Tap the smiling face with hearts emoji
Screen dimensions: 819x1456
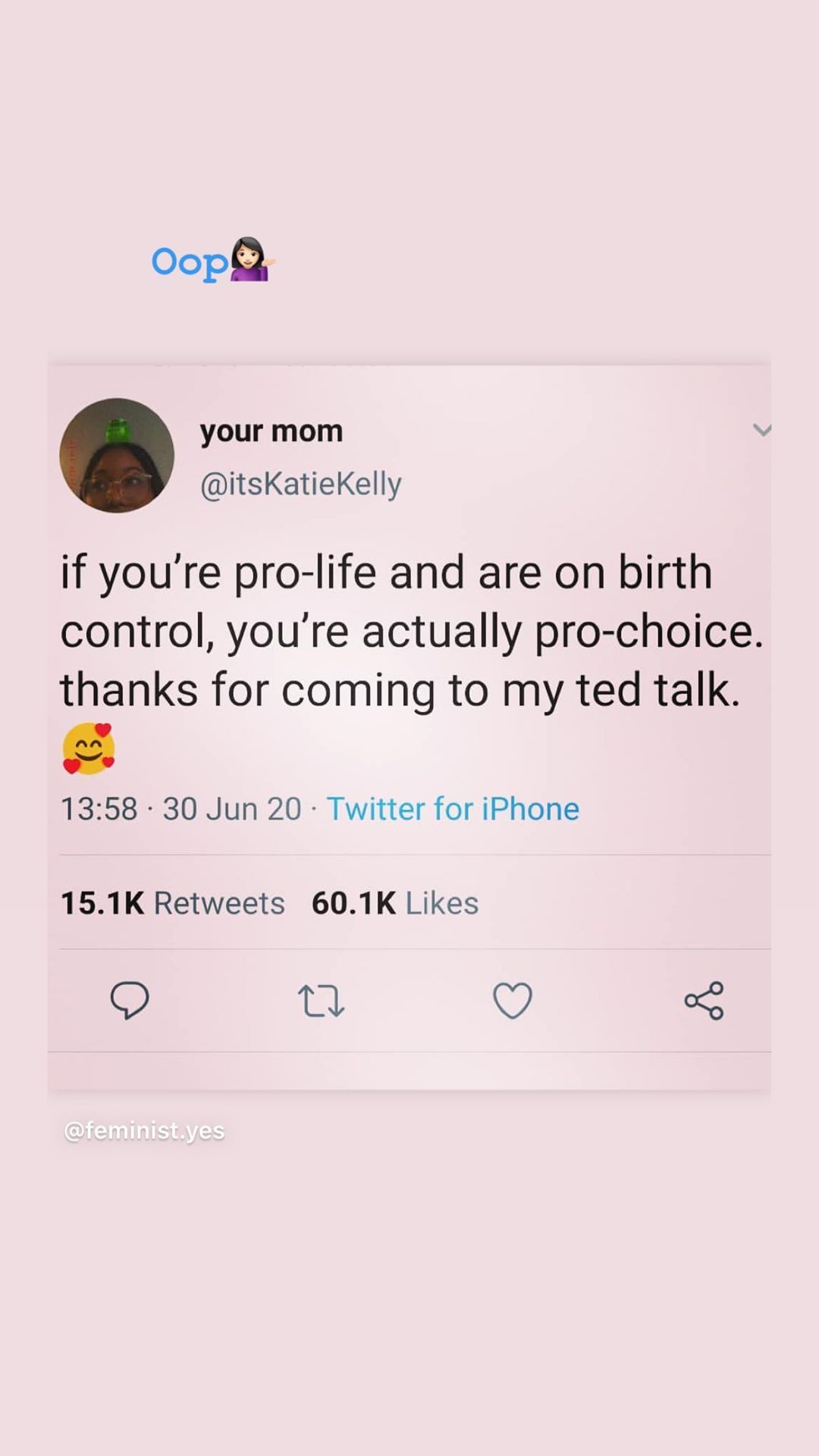(88, 748)
